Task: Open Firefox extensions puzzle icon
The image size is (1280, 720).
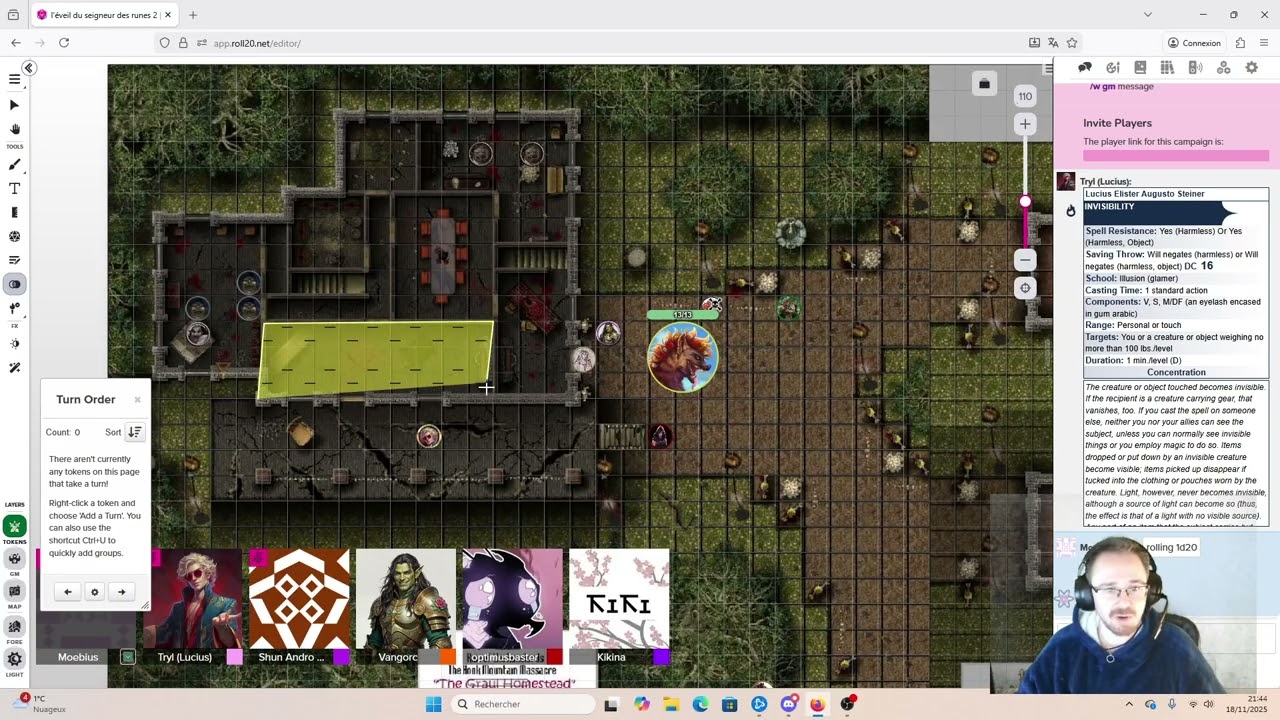Action: point(1240,43)
